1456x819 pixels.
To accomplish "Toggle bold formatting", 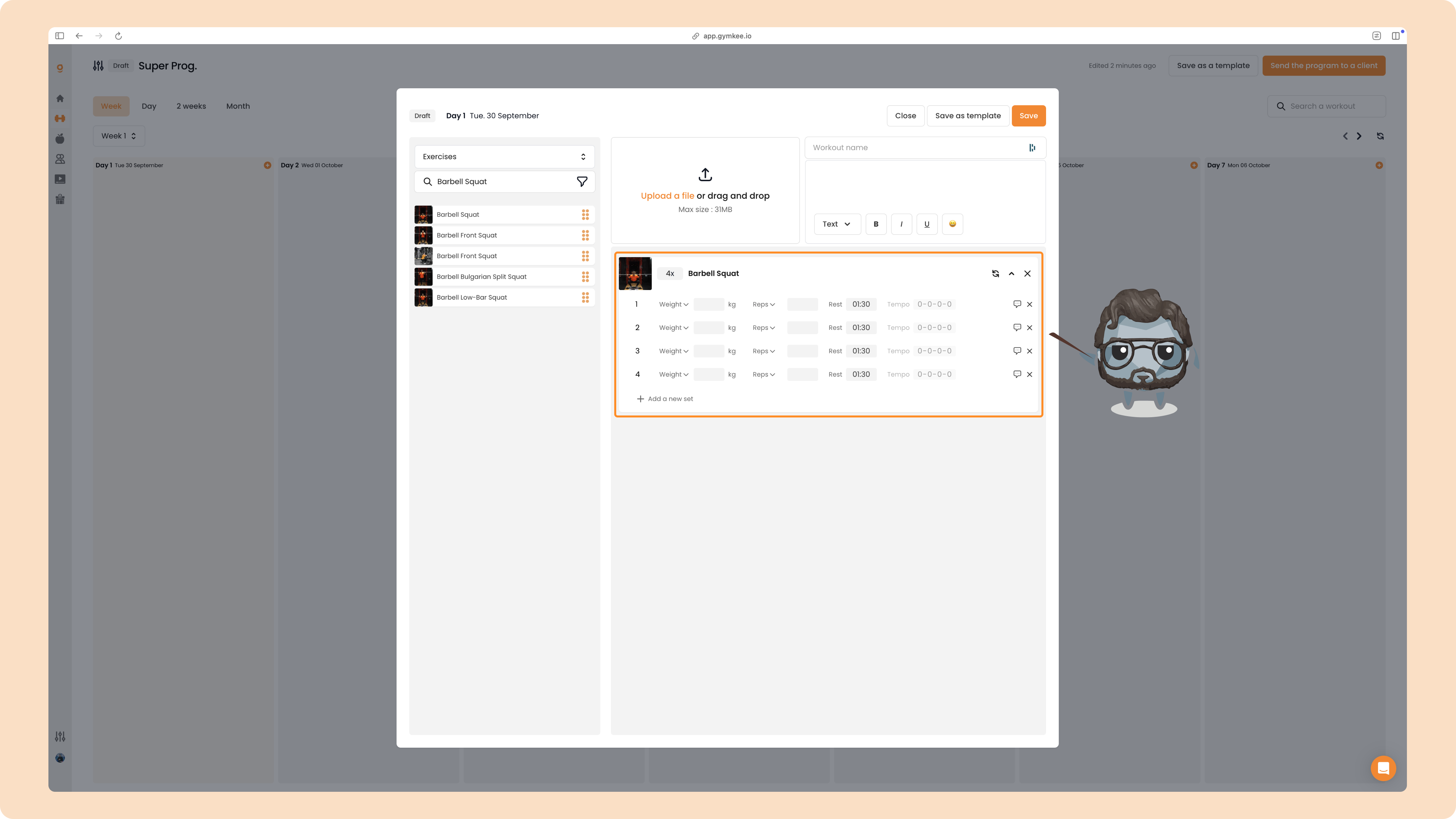I will tap(876, 224).
